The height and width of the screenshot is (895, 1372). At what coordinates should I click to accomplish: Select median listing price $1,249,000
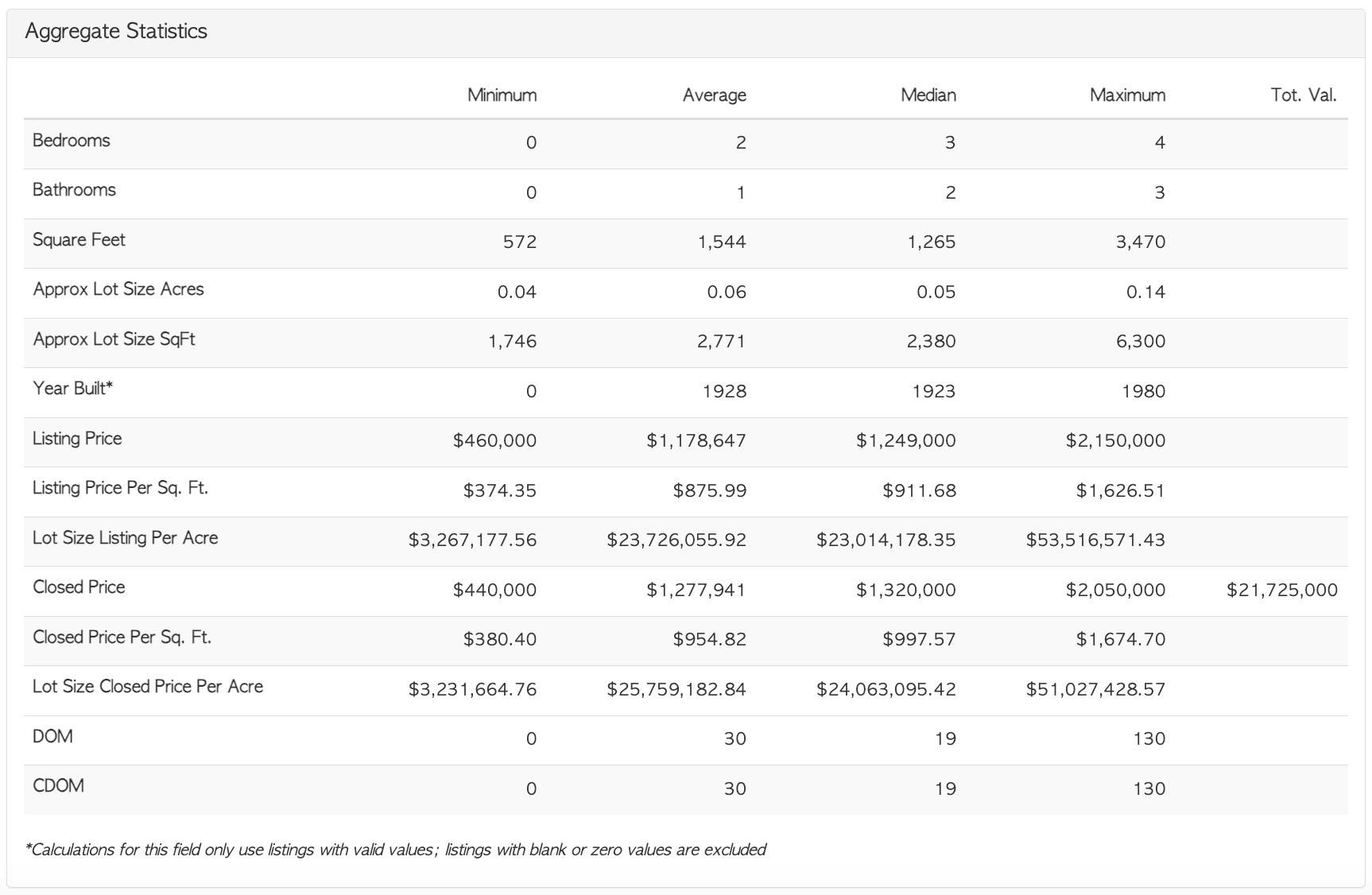(x=906, y=440)
